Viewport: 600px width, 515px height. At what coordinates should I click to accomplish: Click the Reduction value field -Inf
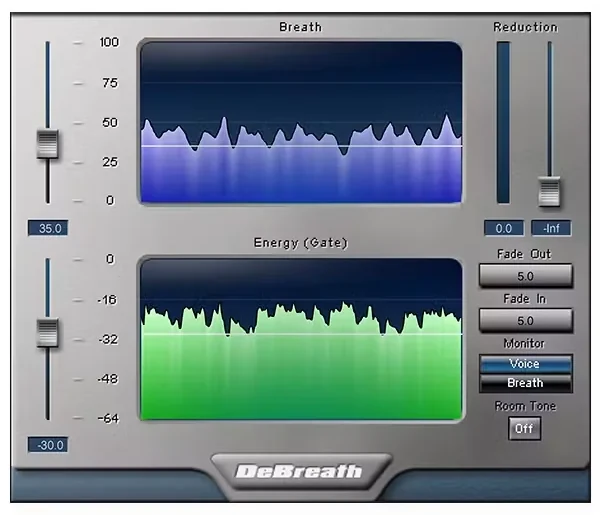click(x=551, y=228)
